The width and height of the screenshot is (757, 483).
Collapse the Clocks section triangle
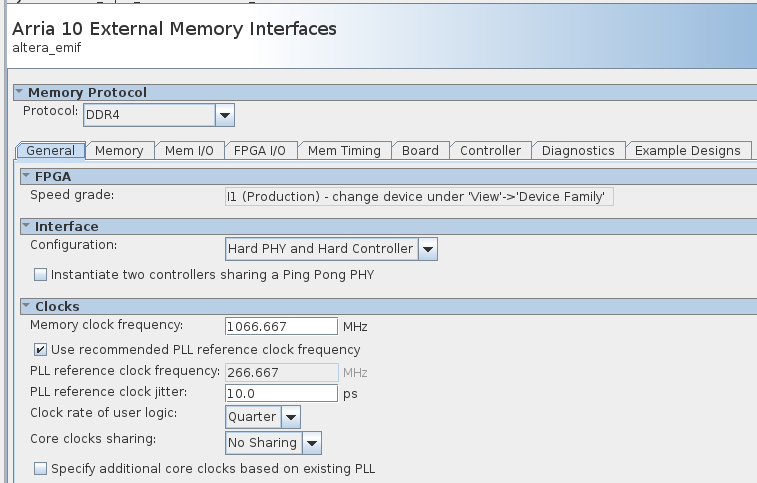tap(26, 307)
